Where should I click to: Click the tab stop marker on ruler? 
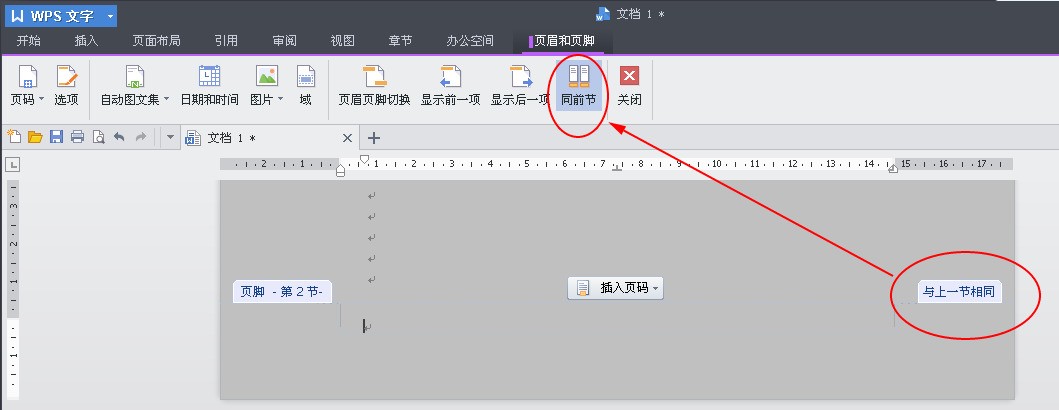coord(617,168)
